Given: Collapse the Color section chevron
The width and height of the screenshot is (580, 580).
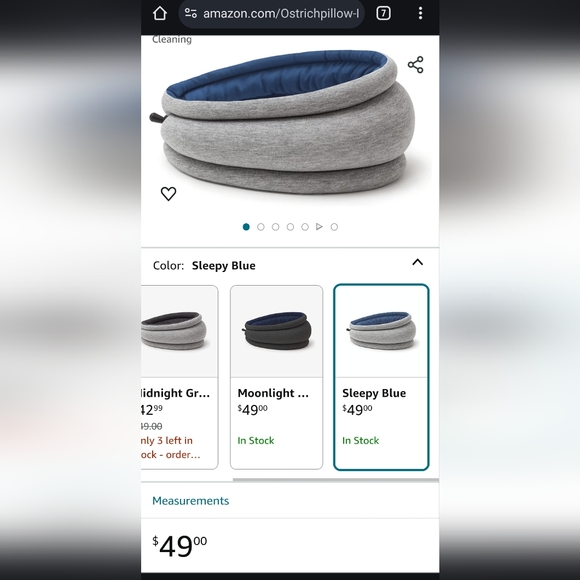Looking at the screenshot, I should coord(418,262).
